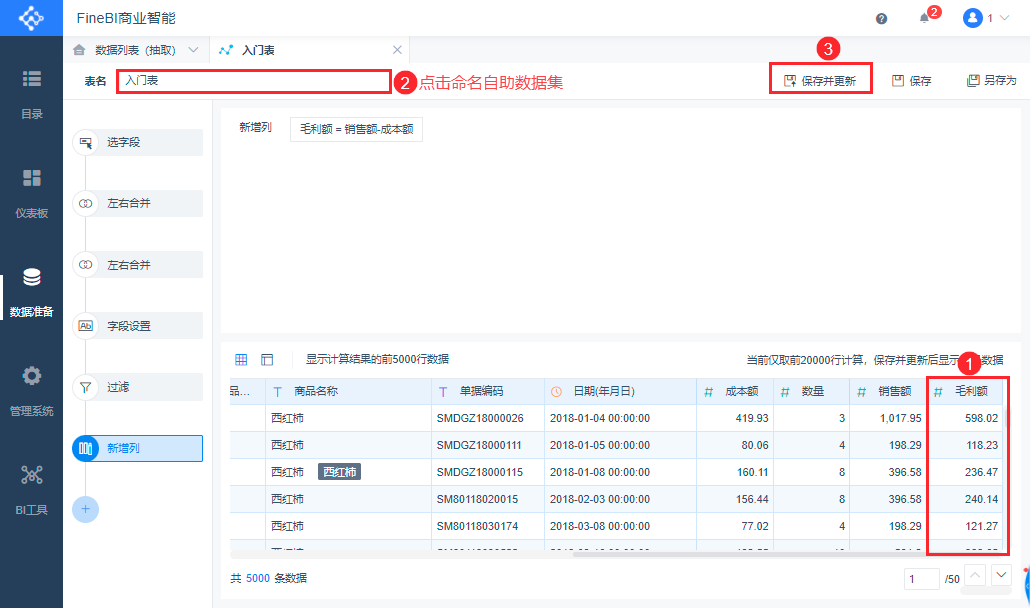Select the 字段设置 step
The image size is (1030, 608).
point(137,326)
